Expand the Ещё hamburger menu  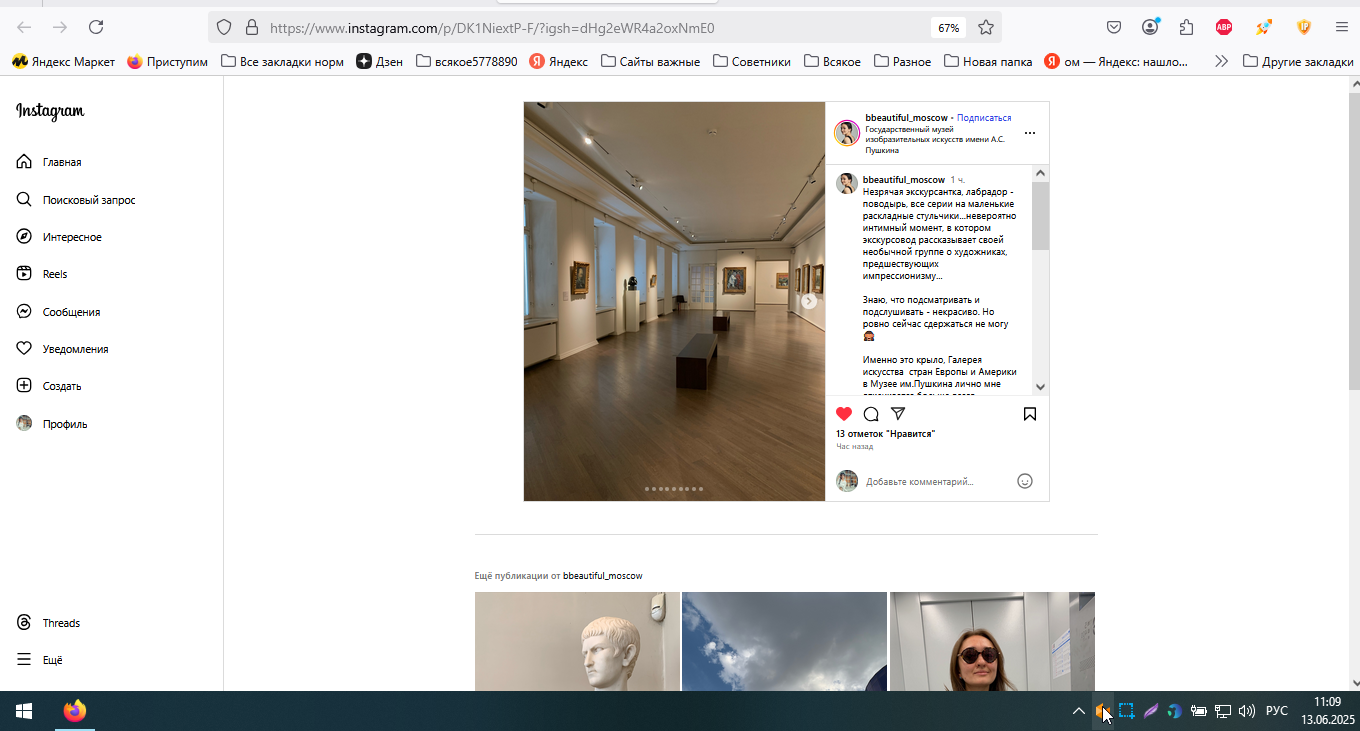click(40, 660)
